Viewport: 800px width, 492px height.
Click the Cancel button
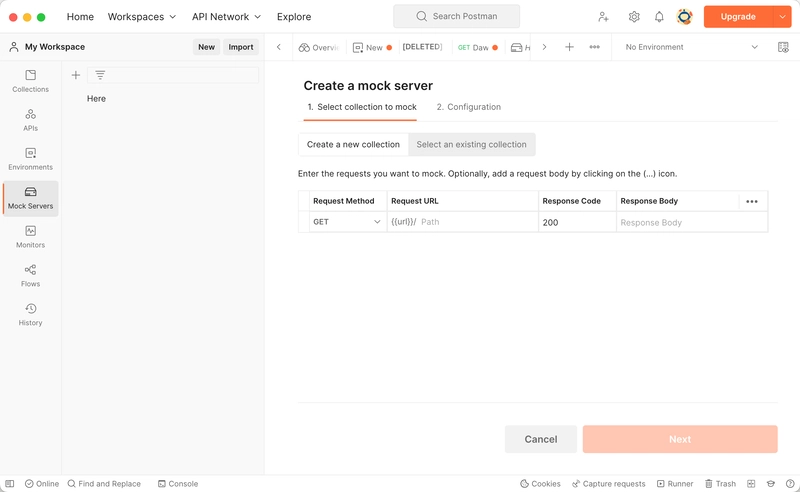click(541, 439)
